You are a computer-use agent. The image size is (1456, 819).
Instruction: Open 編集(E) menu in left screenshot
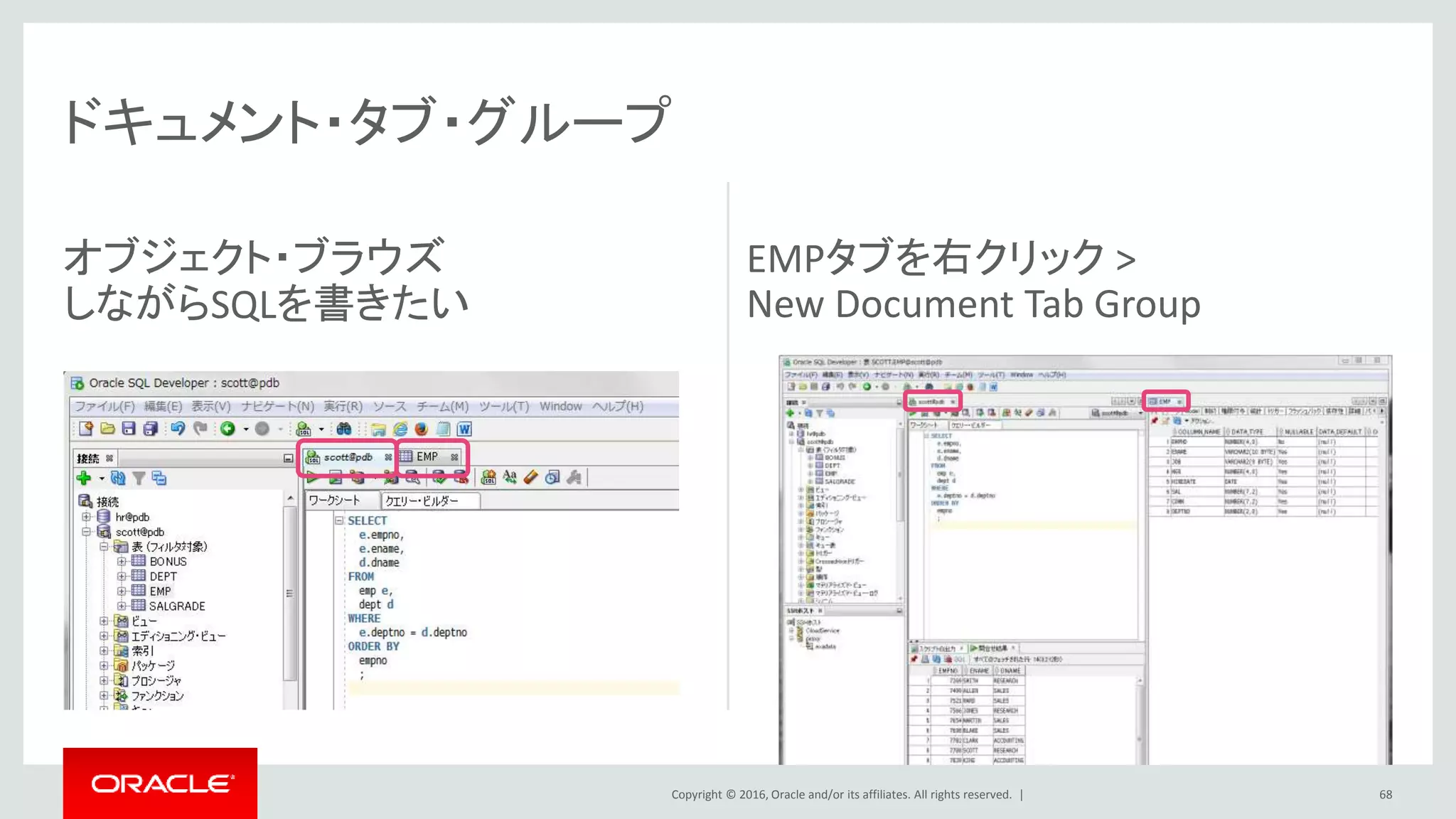pyautogui.click(x=163, y=406)
